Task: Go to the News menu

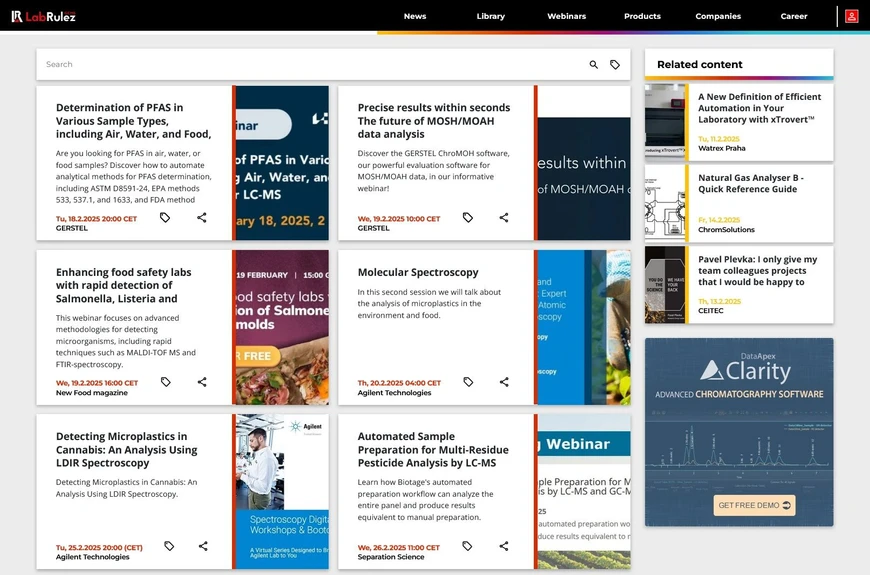Action: click(x=415, y=16)
